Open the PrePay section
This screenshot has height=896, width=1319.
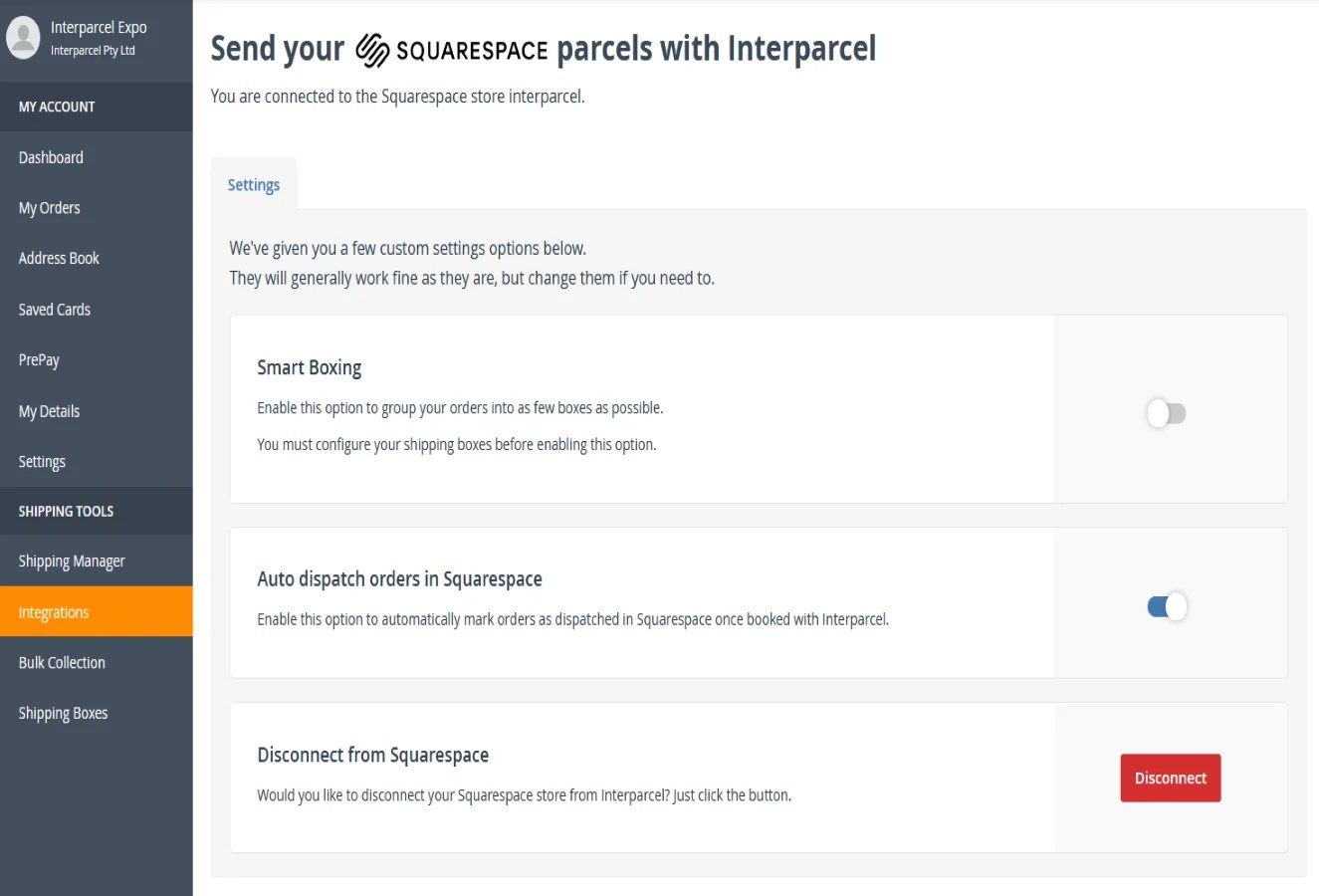[38, 359]
